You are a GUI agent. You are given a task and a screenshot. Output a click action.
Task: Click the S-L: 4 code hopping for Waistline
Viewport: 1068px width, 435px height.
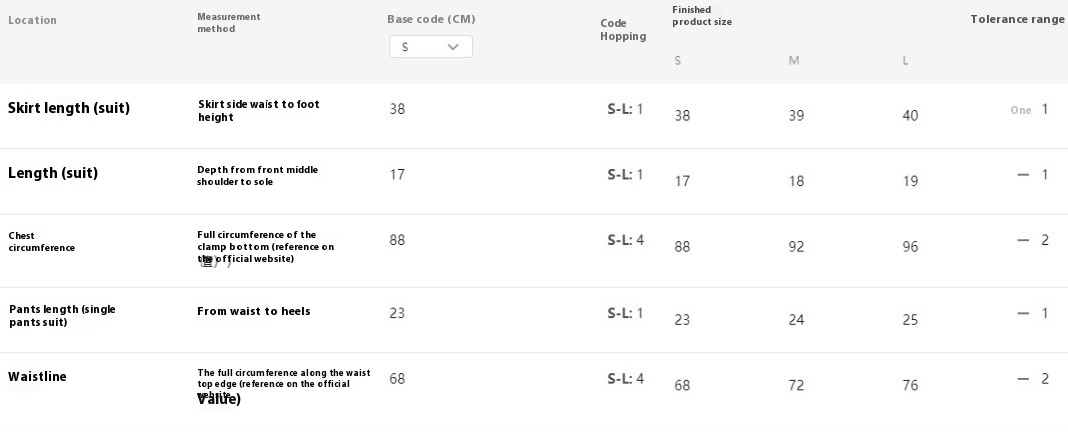[x=625, y=378]
